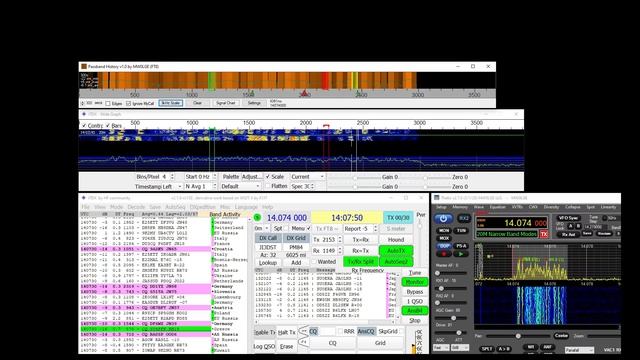Image resolution: width=640 pixels, height=360 pixels.
Task: Click the TUN button in Thetis
Action: 461,231
